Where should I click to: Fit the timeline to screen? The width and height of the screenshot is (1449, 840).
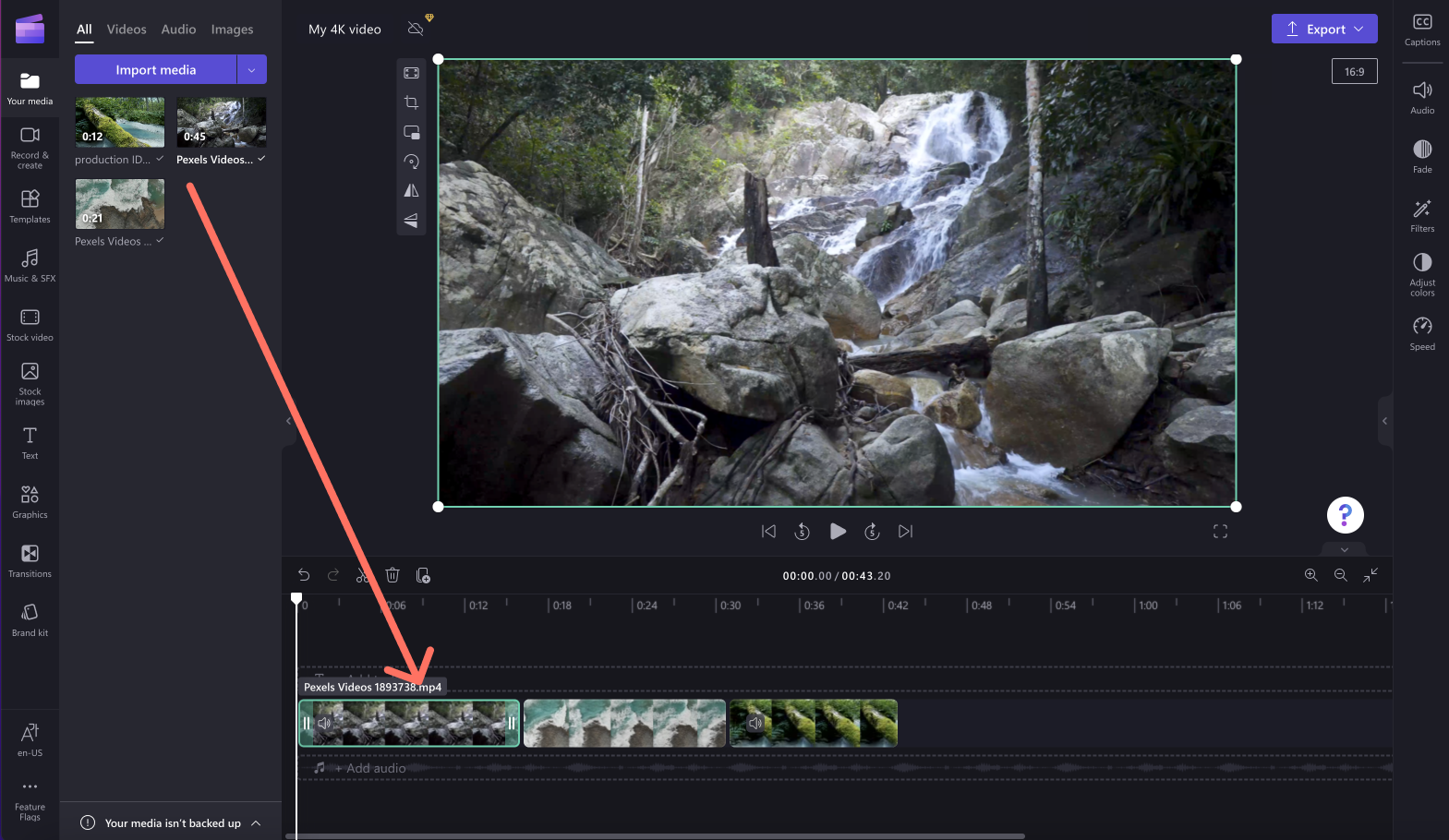(x=1371, y=575)
